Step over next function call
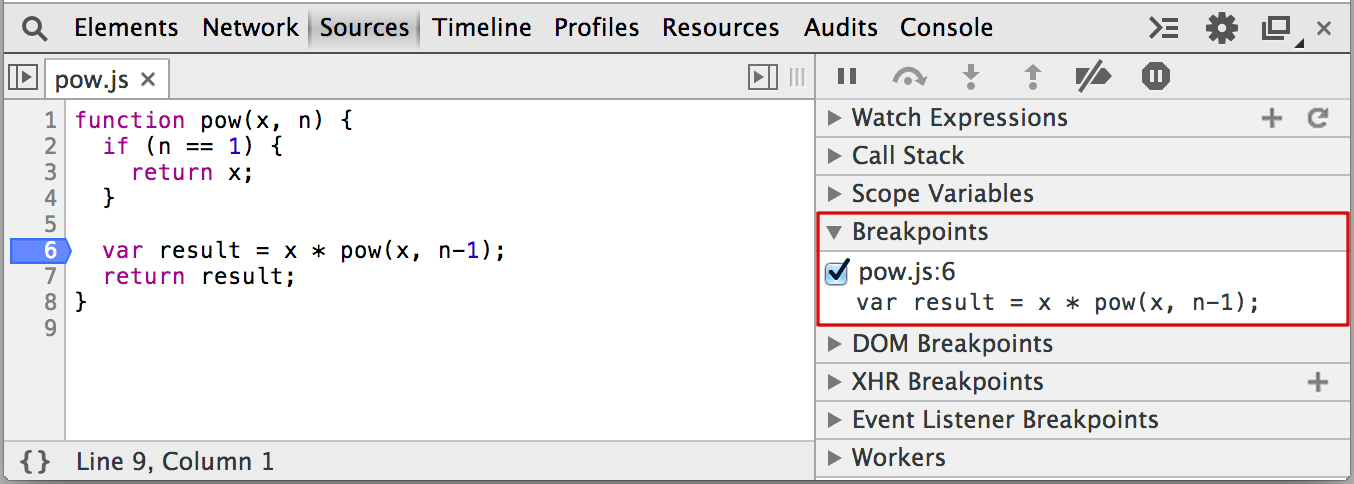The width and height of the screenshot is (1354, 484). [909, 77]
